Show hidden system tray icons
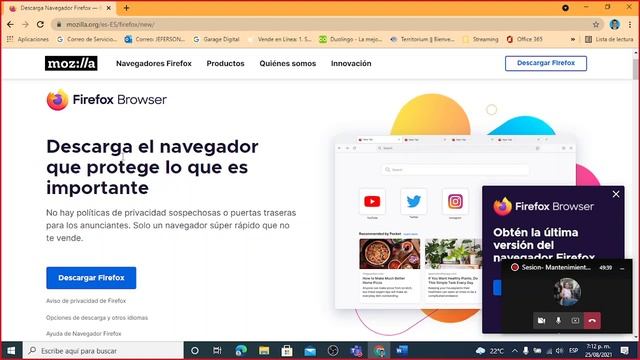Screen dimensions: 640x360 click(x=515, y=351)
